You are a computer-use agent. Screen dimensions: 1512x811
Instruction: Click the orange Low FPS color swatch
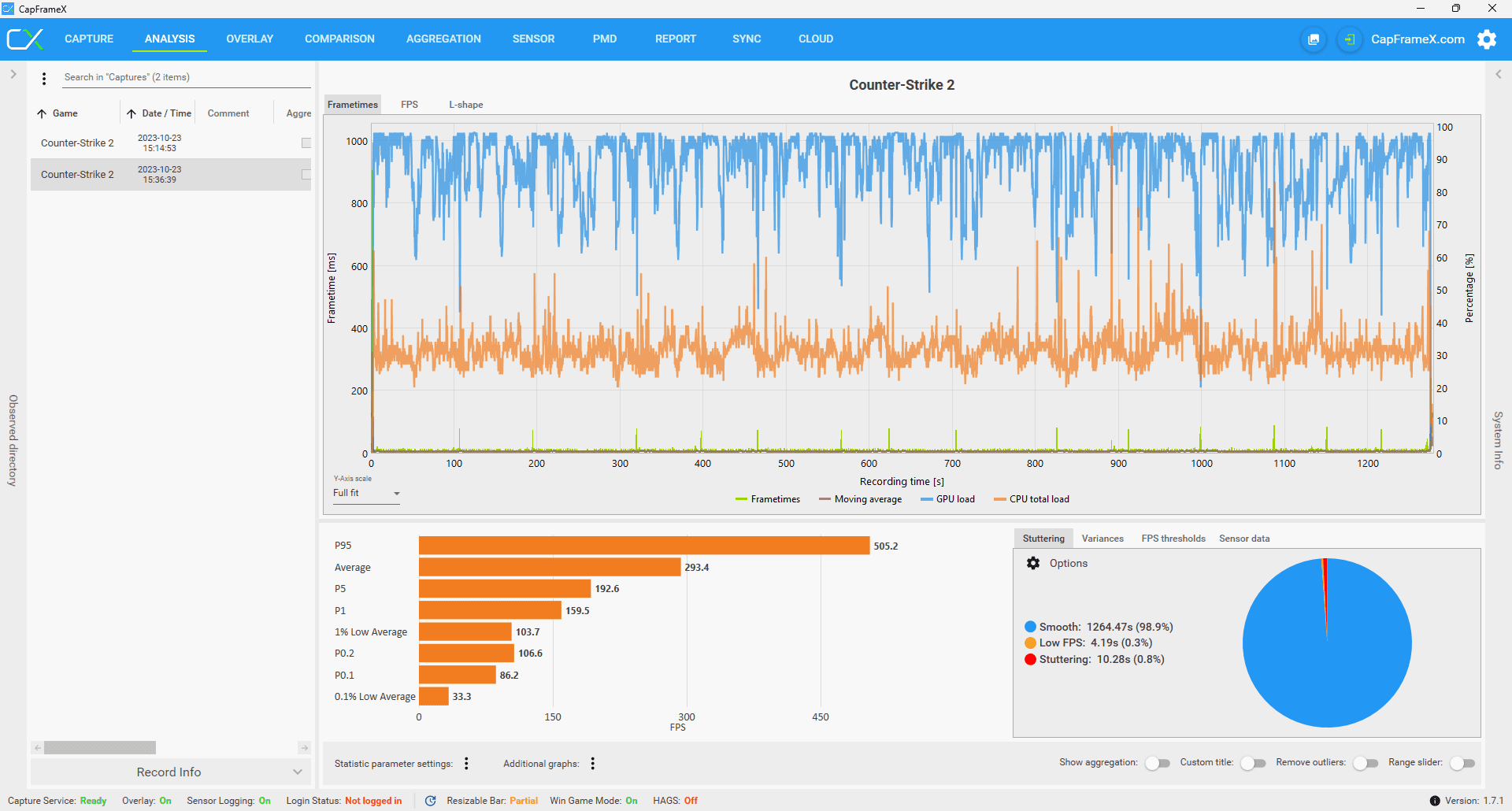point(1030,643)
